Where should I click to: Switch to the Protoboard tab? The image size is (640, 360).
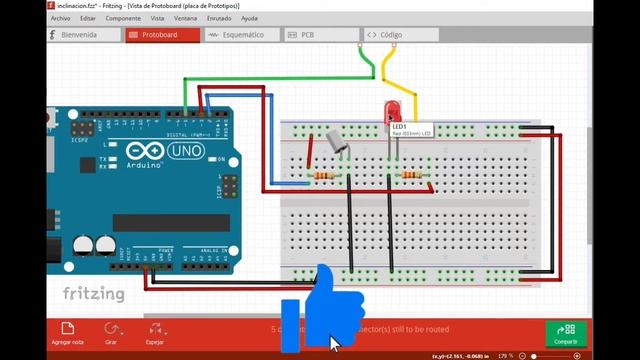click(163, 35)
